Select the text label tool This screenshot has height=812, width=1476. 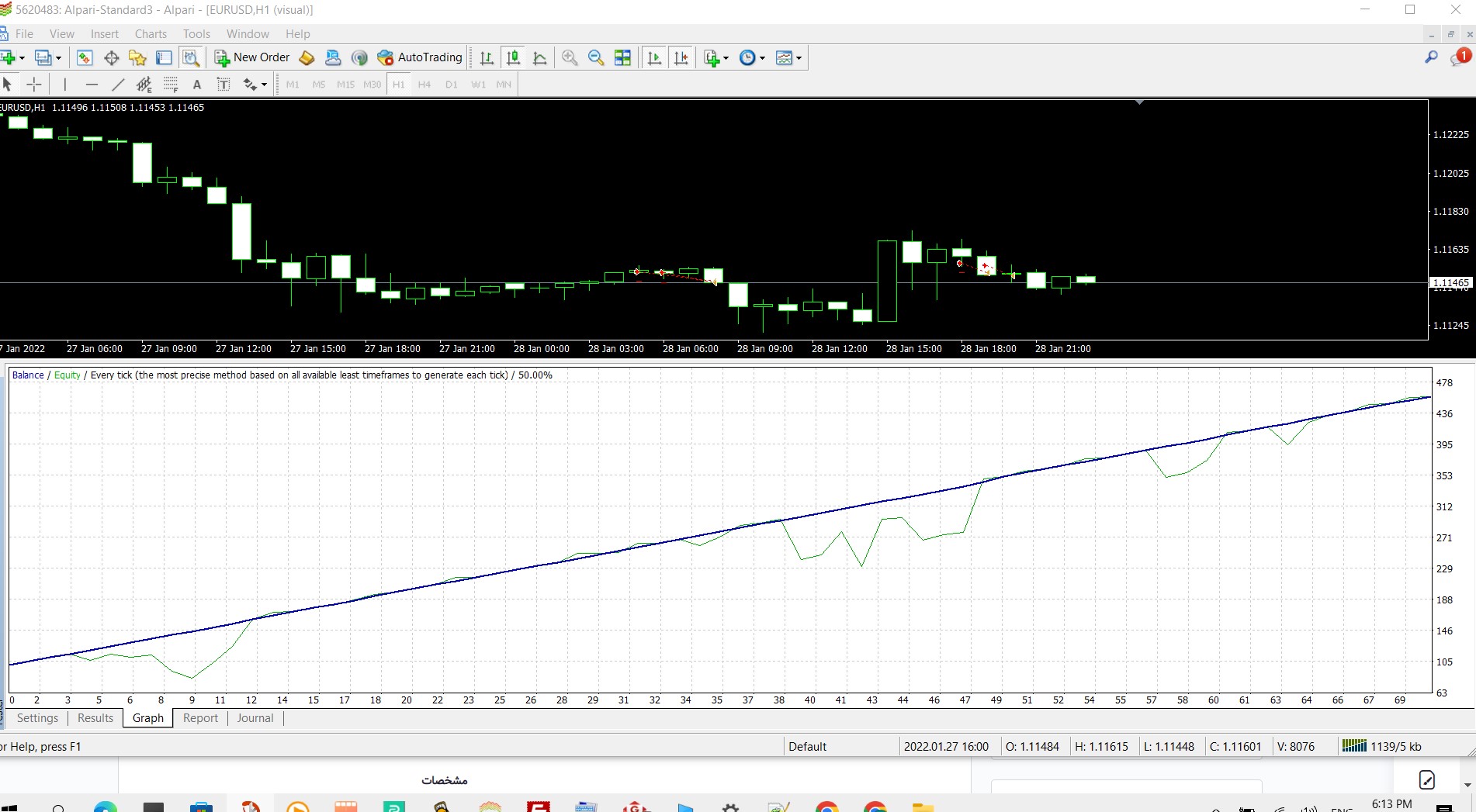(223, 84)
